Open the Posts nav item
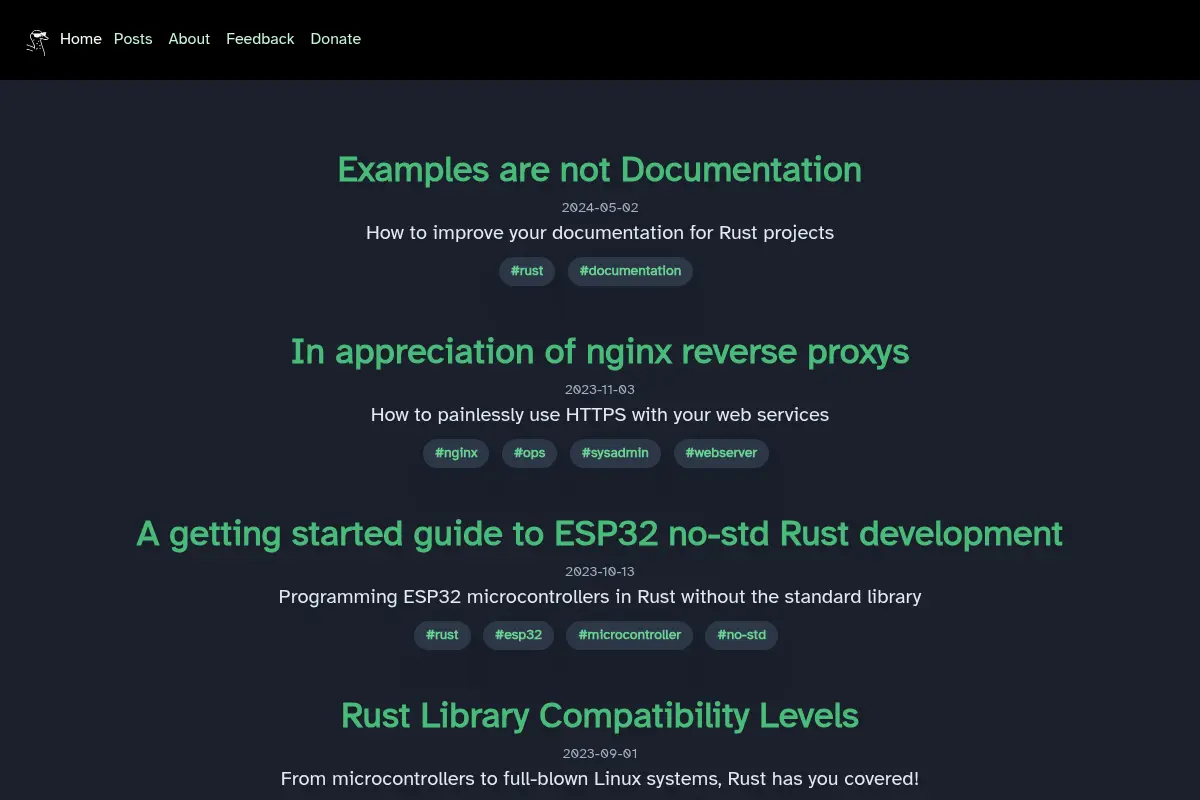This screenshot has height=800, width=1200. coord(133,39)
